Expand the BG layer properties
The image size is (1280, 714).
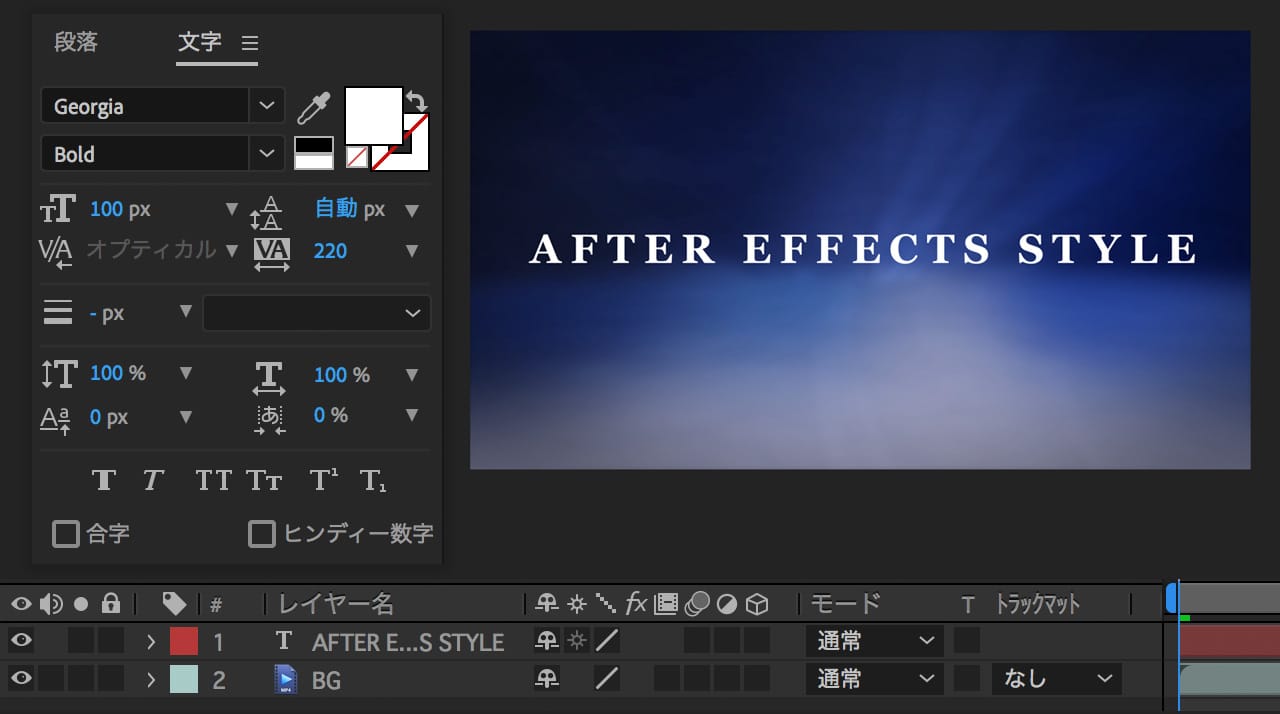pyautogui.click(x=151, y=680)
